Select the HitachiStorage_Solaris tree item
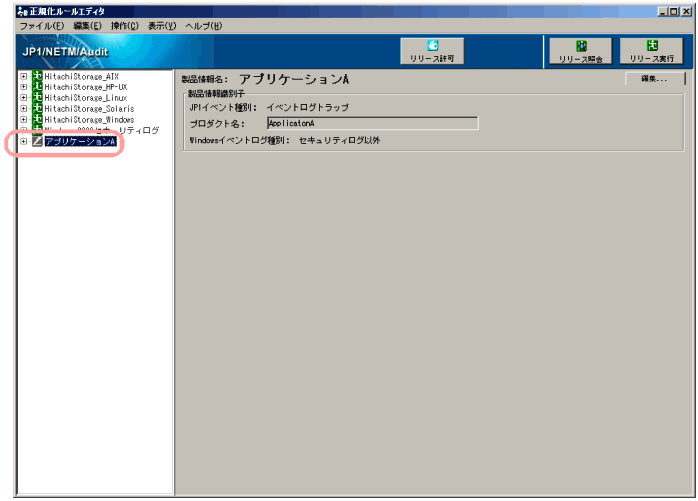Image resolution: width=698 pixels, height=501 pixels. pos(89,109)
